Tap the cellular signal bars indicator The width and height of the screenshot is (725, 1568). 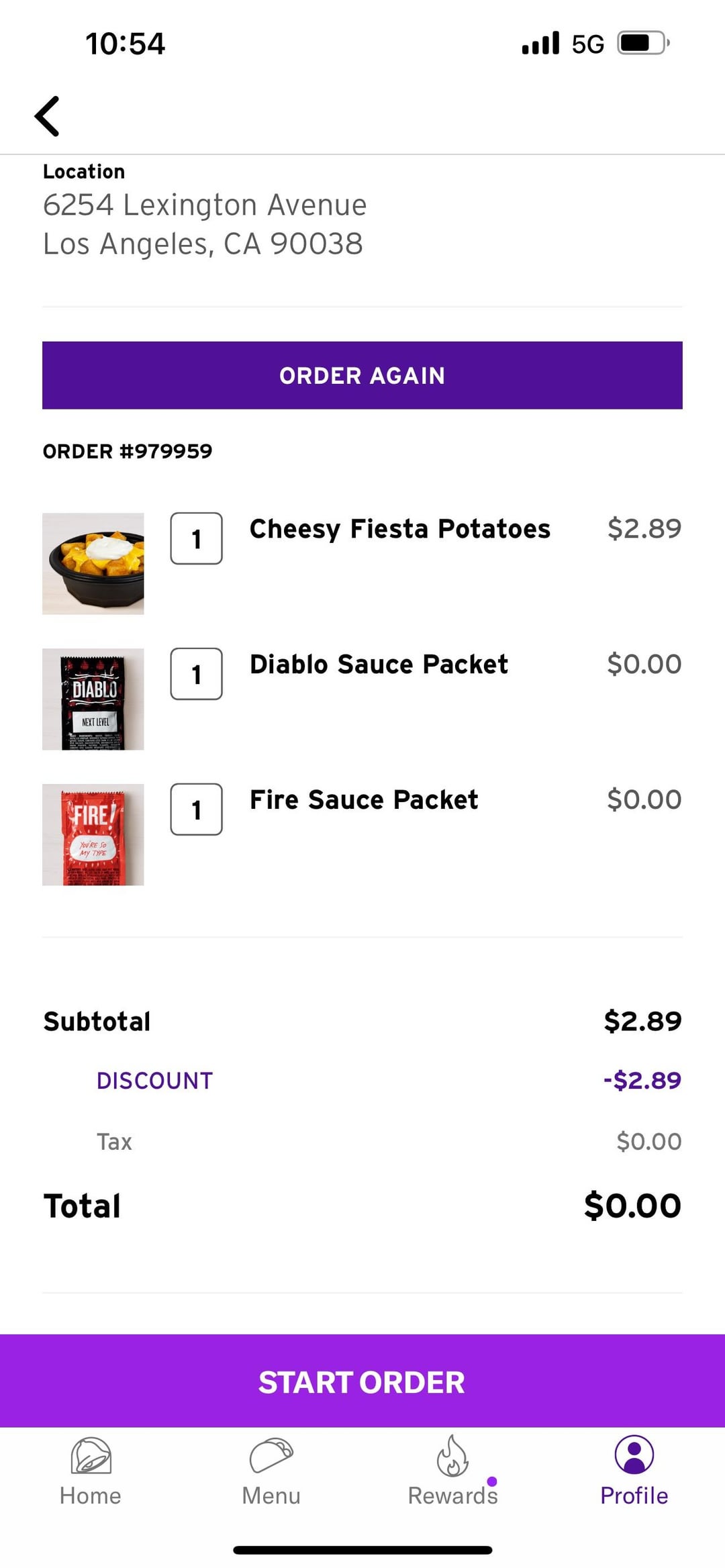(540, 43)
